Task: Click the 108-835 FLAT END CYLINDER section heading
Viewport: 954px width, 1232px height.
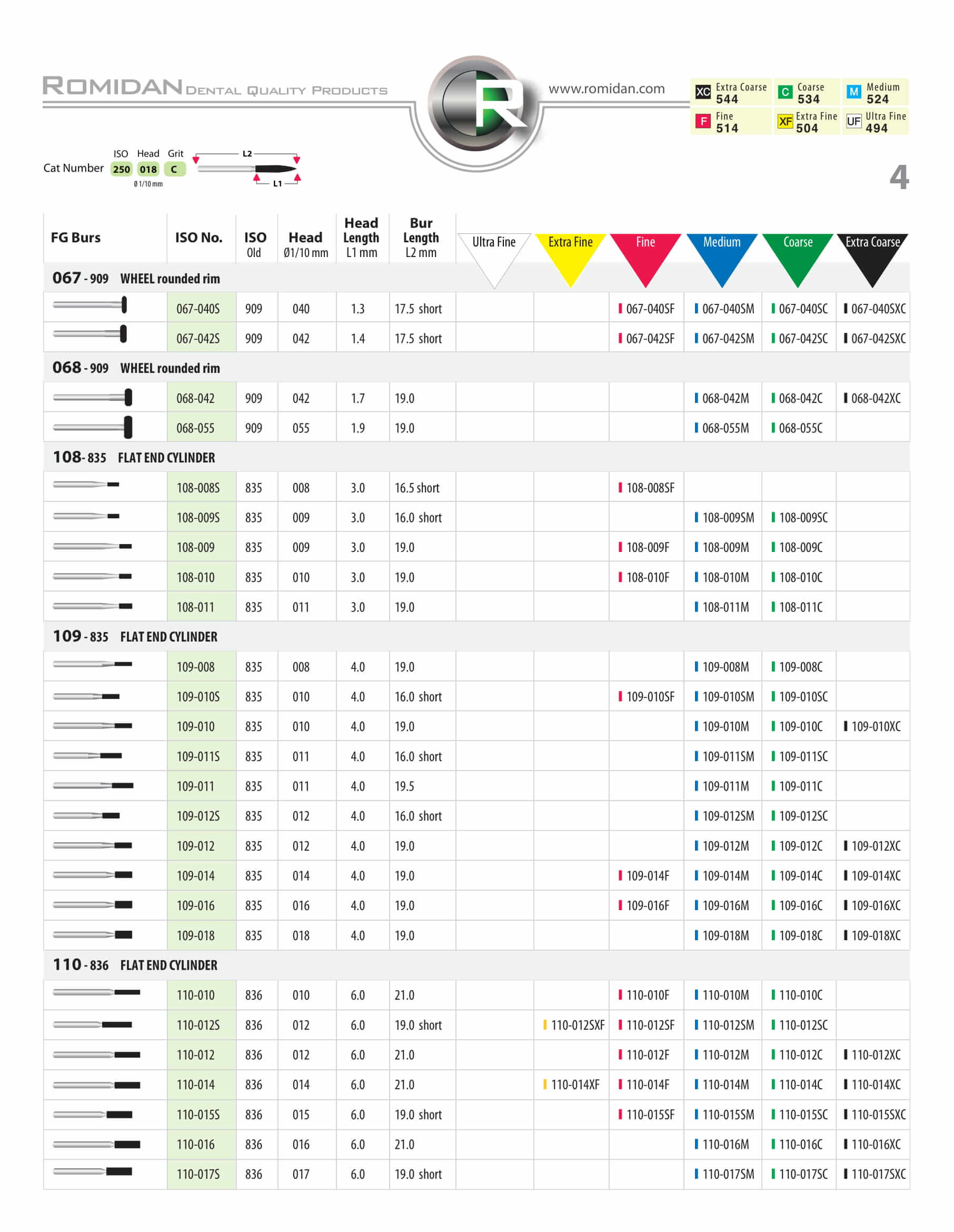Action: (x=134, y=457)
